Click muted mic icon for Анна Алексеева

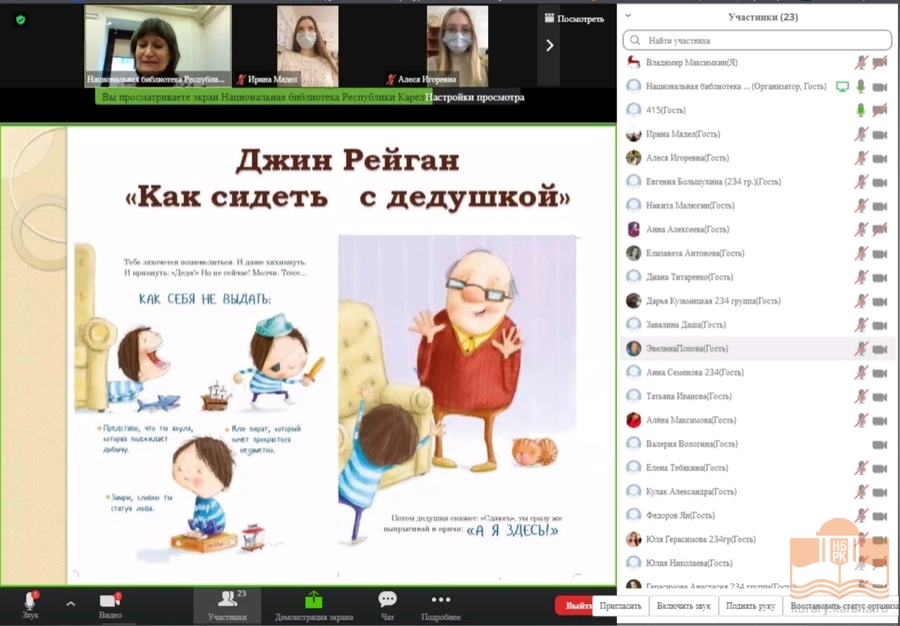860,230
